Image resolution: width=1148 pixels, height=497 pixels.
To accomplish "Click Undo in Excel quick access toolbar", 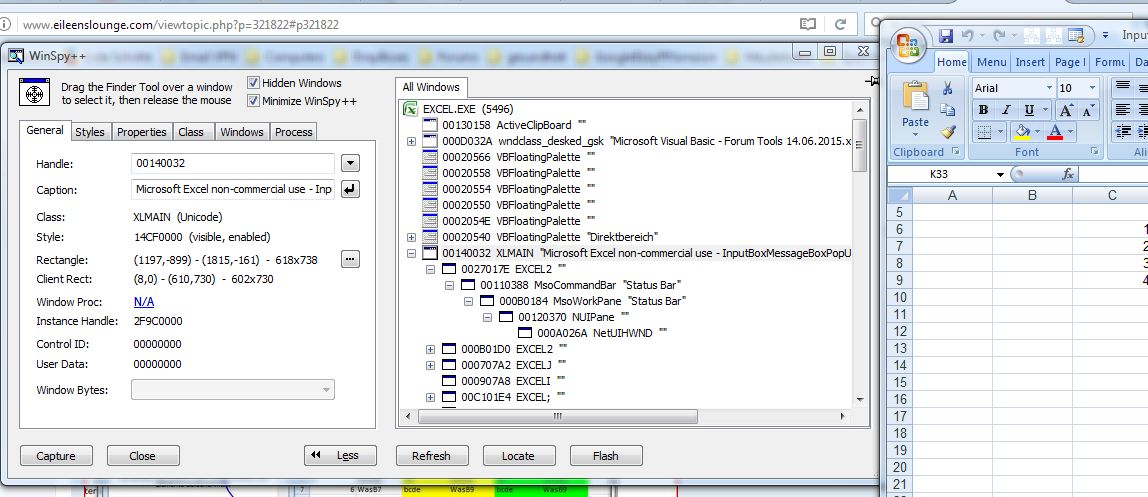I will tap(967, 35).
